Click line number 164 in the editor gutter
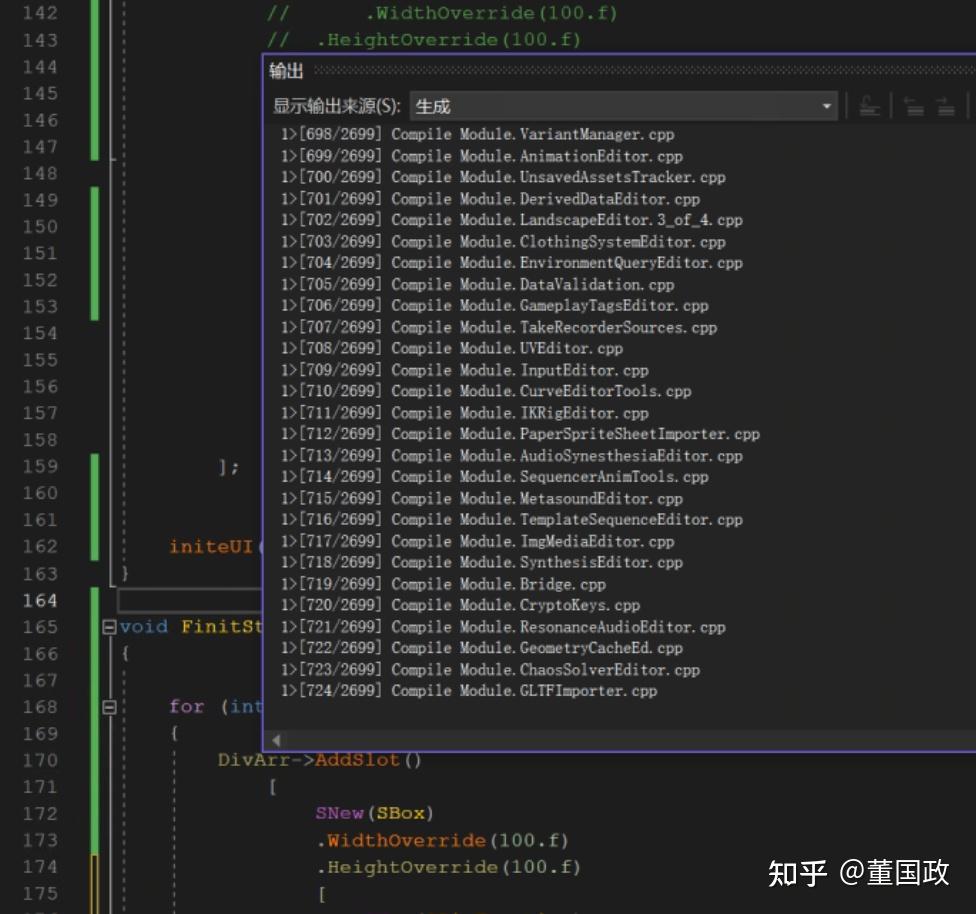 (40, 601)
